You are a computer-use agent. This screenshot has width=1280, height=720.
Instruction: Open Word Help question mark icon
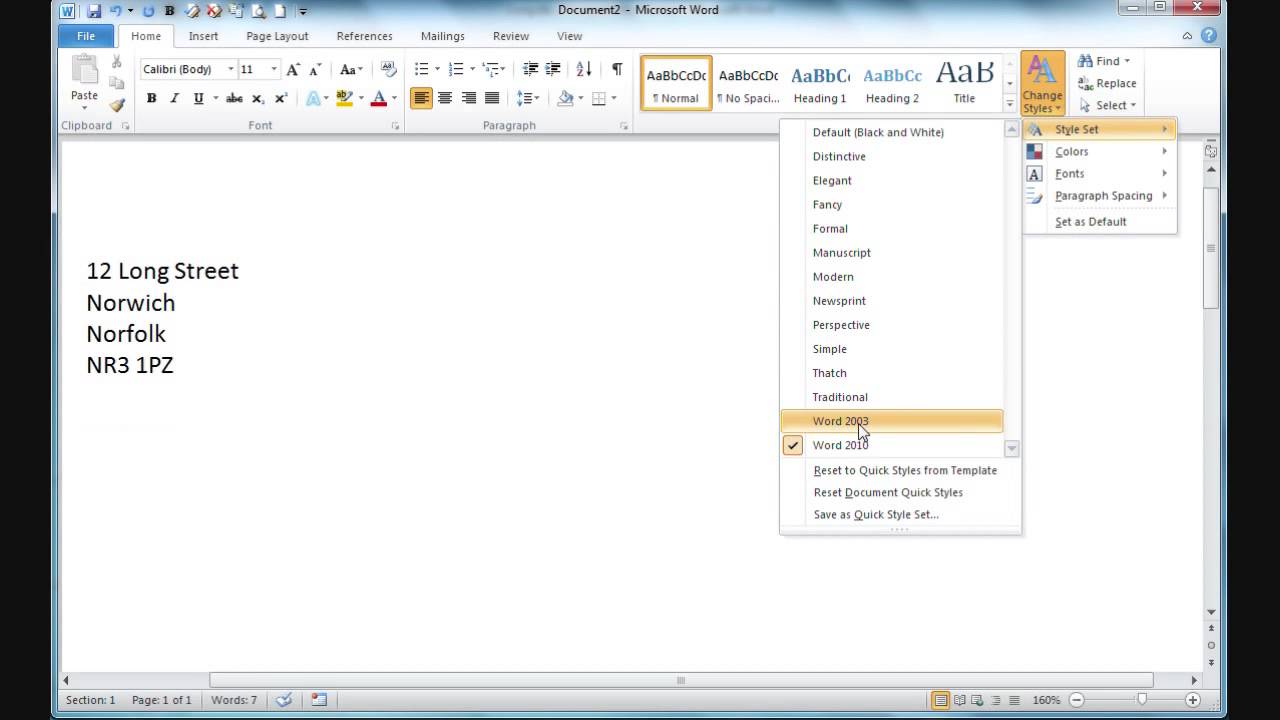(x=1209, y=35)
